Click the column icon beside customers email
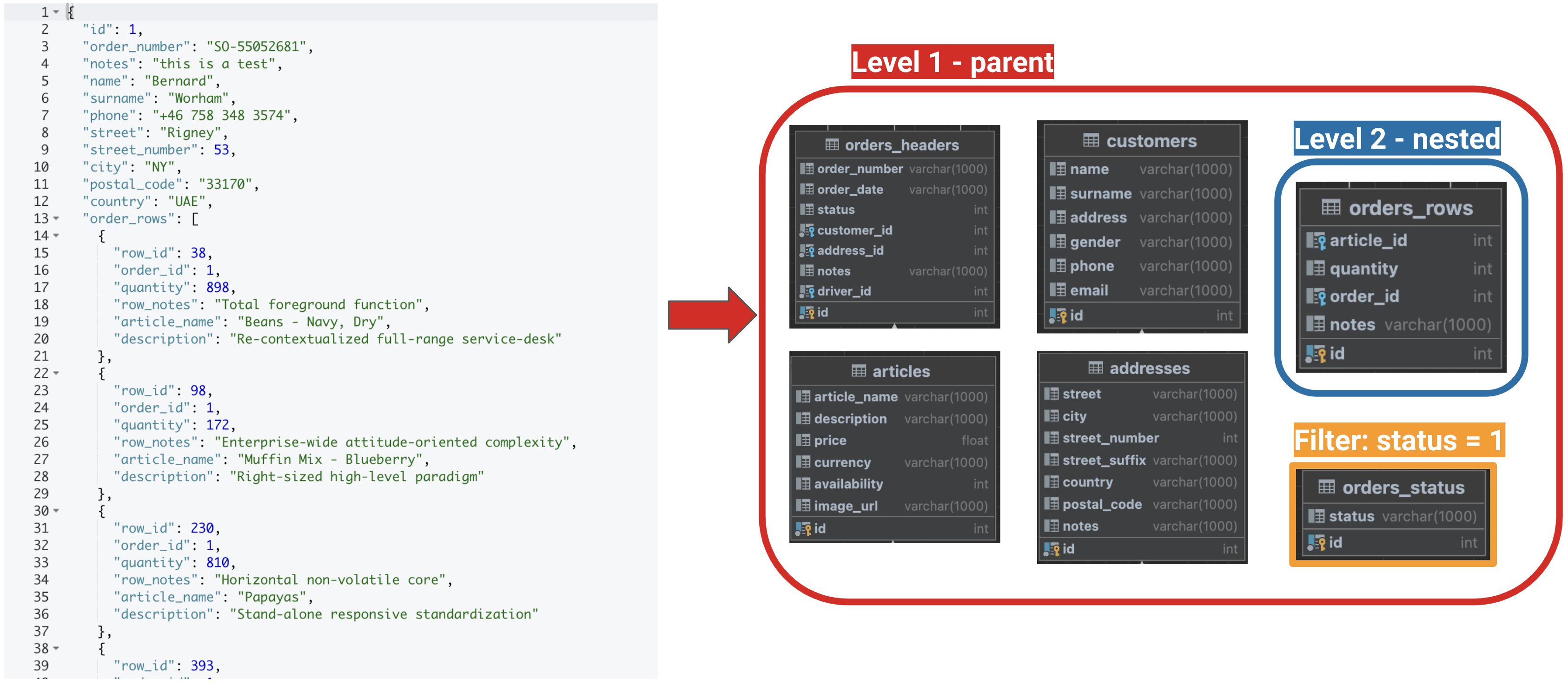This screenshot has height=684, width=1568. [x=1058, y=290]
